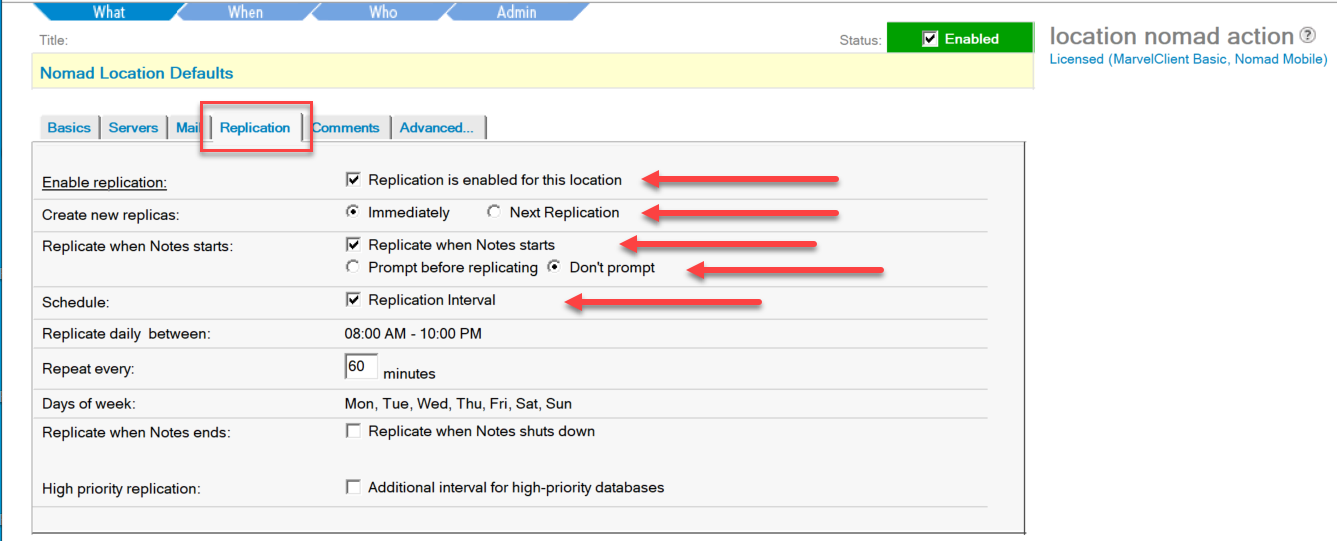Enable Replicate when Notes shuts down

pos(353,431)
